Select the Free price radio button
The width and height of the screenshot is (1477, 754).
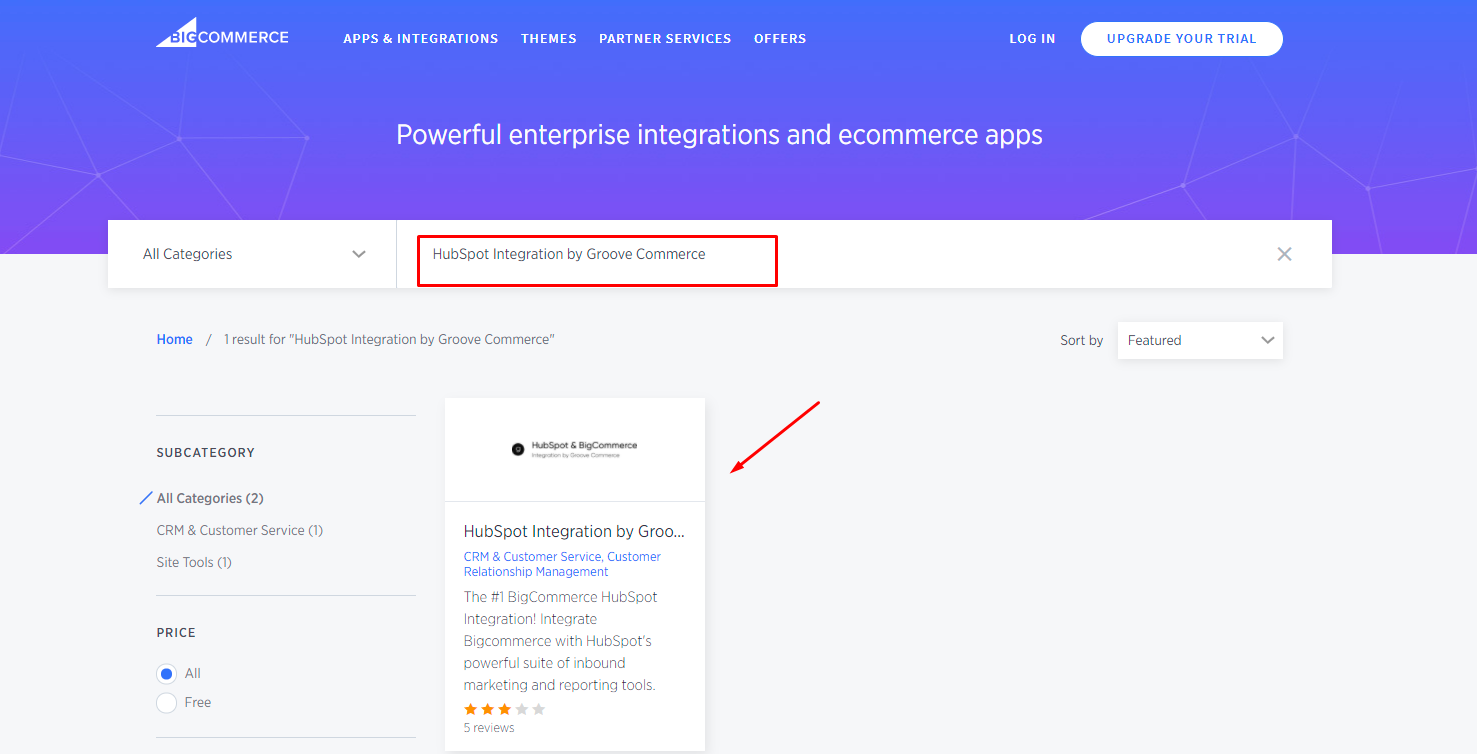[167, 703]
